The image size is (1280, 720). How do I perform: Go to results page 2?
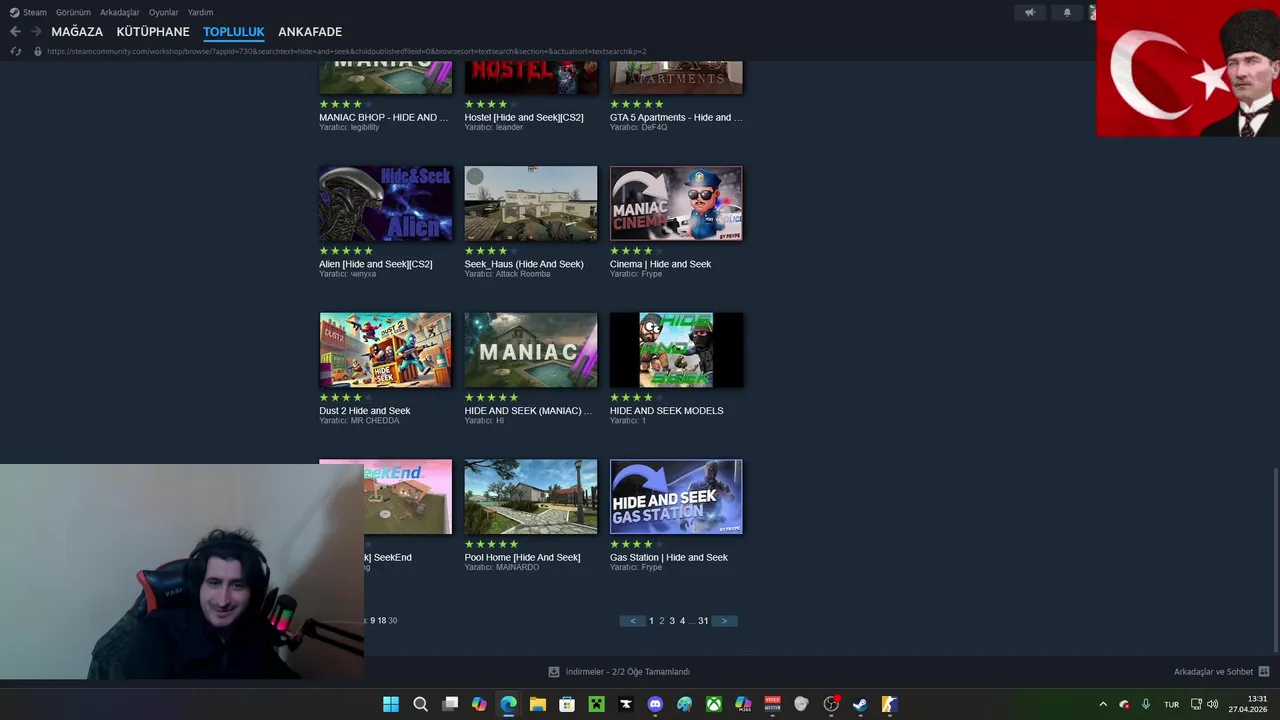tap(661, 621)
